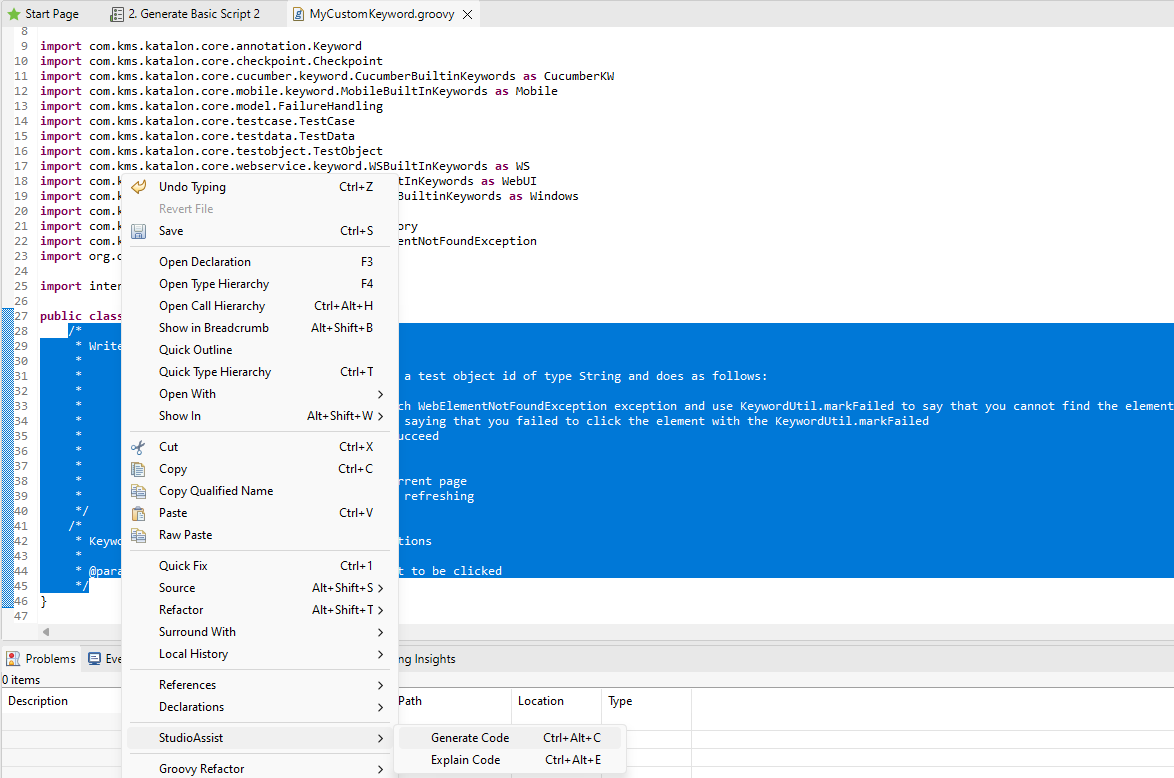Expand the Groovy Refactor submenu
The width and height of the screenshot is (1174, 778).
pos(380,769)
